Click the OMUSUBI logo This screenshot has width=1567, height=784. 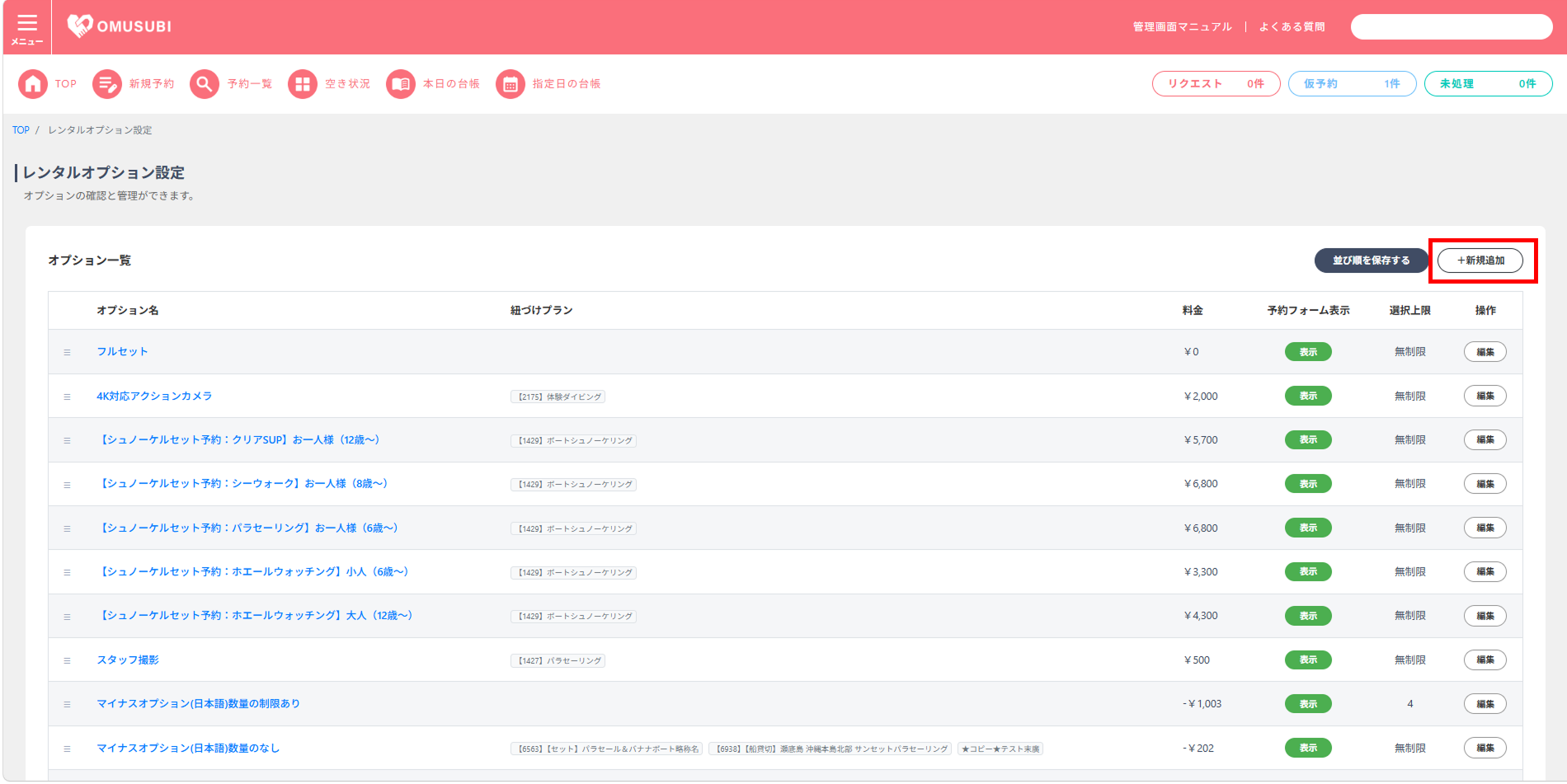coord(120,26)
